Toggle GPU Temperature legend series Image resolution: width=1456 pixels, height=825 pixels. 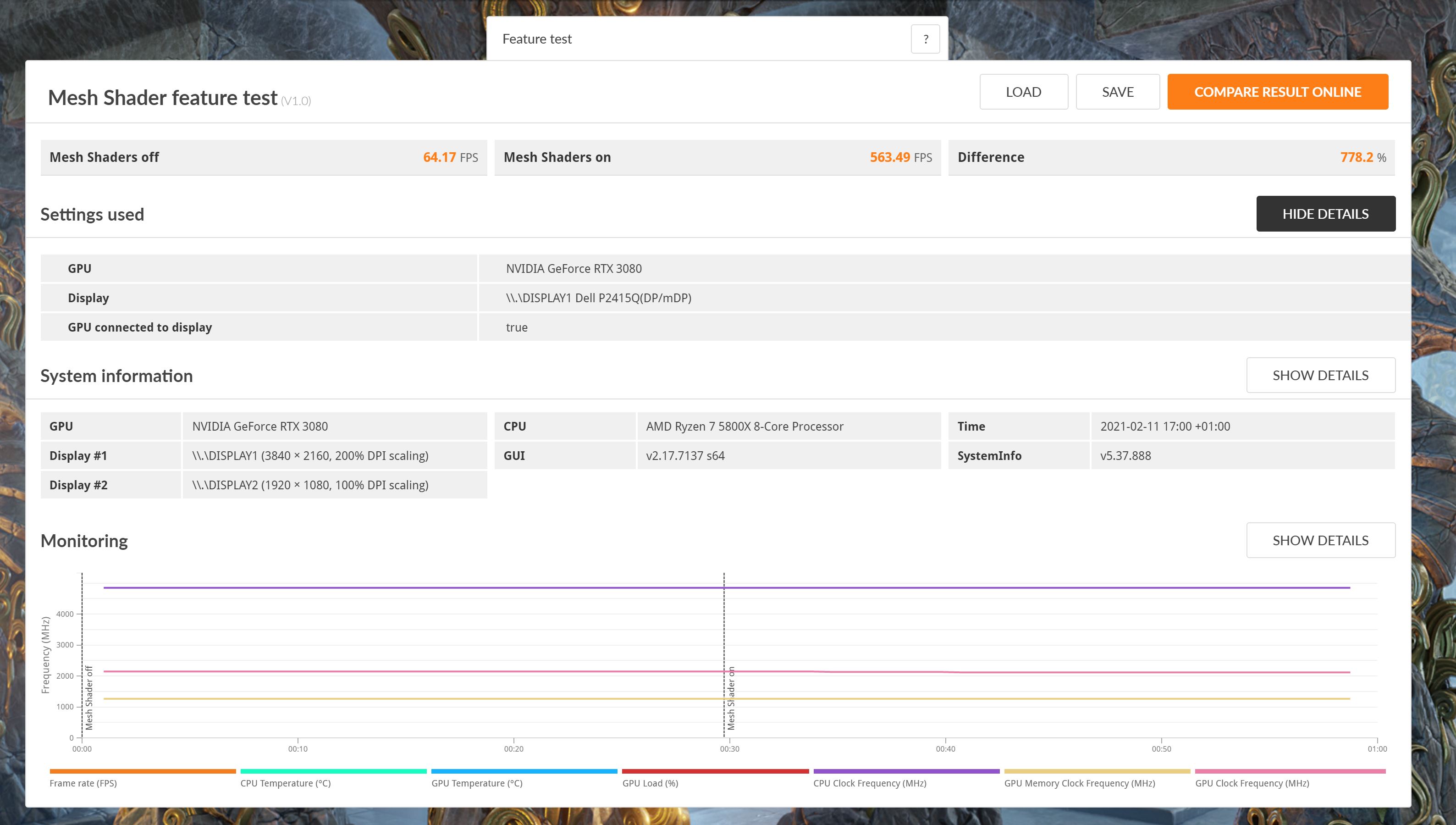pos(477,783)
